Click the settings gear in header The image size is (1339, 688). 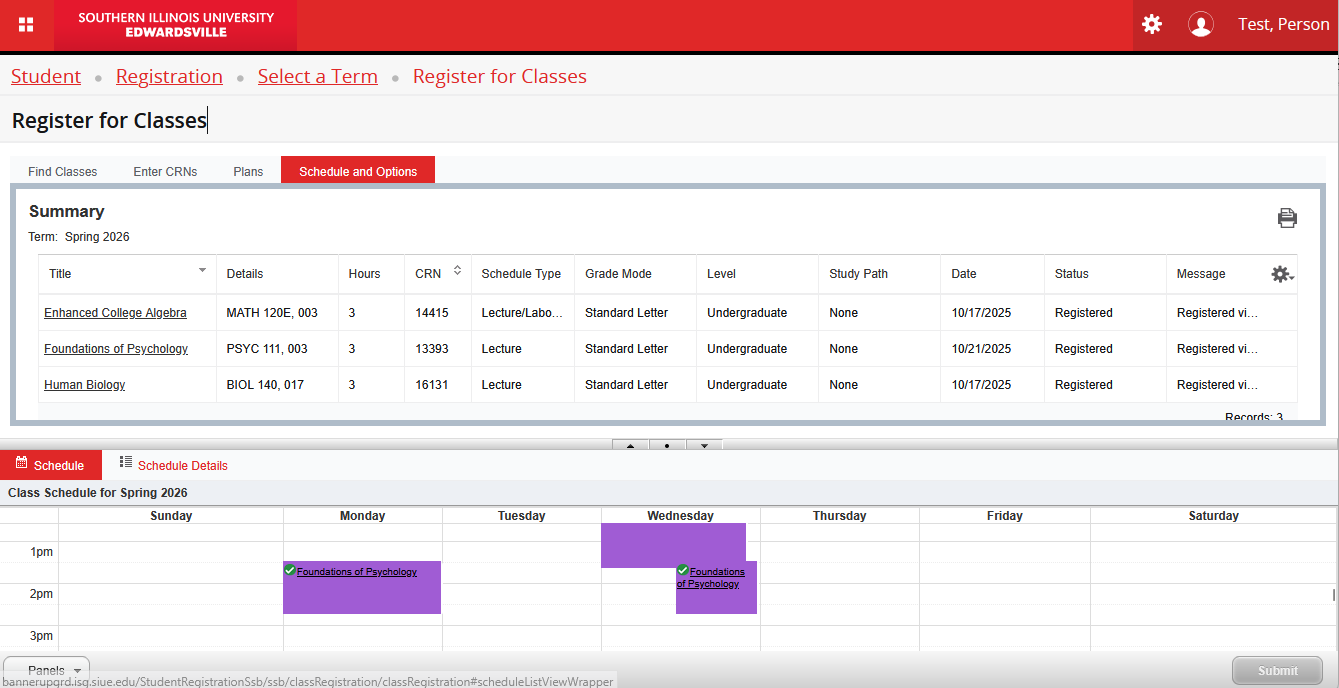click(x=1152, y=25)
